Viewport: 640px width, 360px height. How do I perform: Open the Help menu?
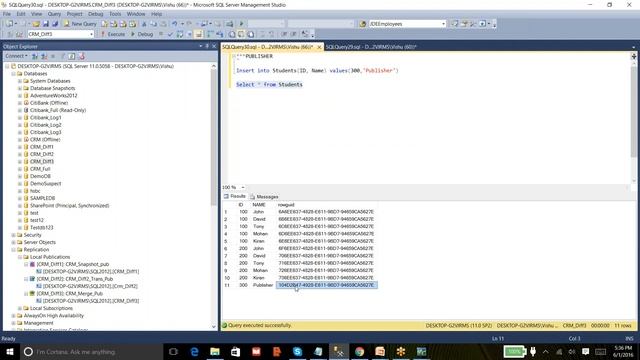[x=157, y=14]
